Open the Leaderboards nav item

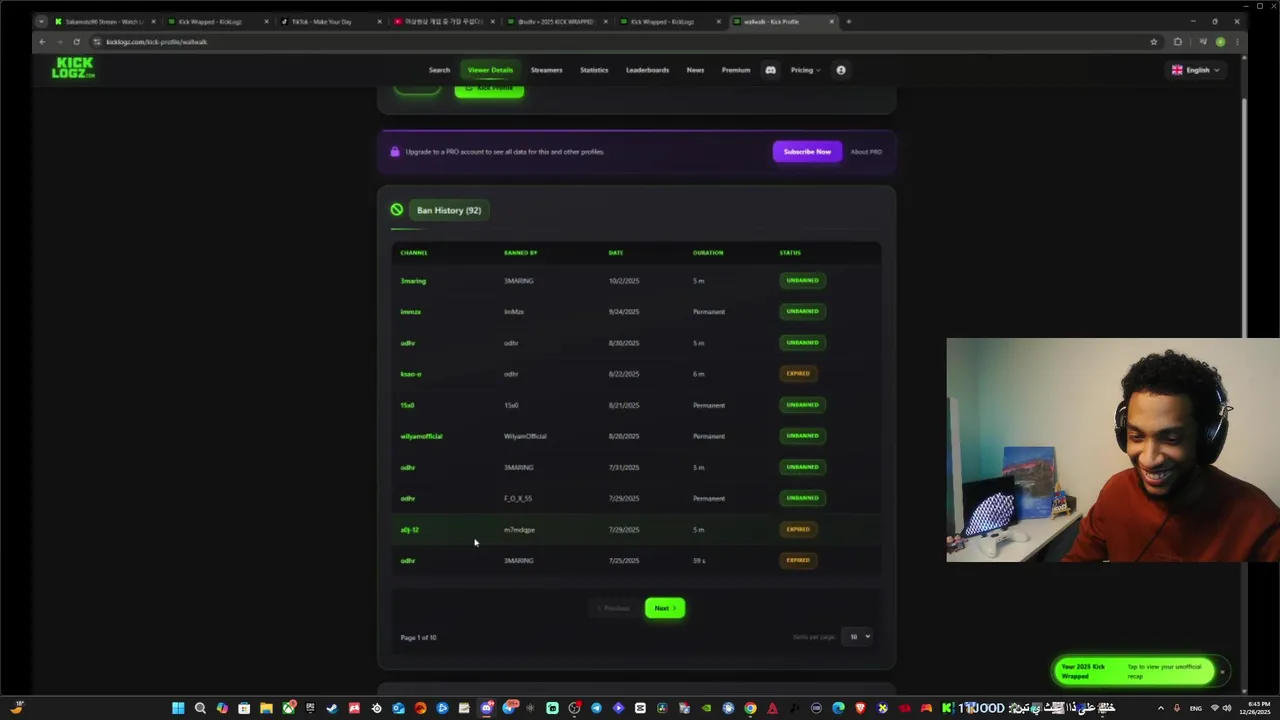coord(647,70)
